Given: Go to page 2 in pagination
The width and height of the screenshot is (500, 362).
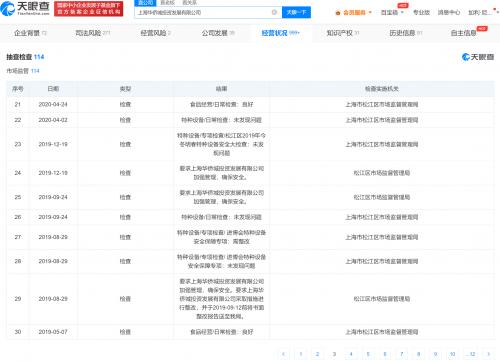Looking at the screenshot, I should [317, 354].
